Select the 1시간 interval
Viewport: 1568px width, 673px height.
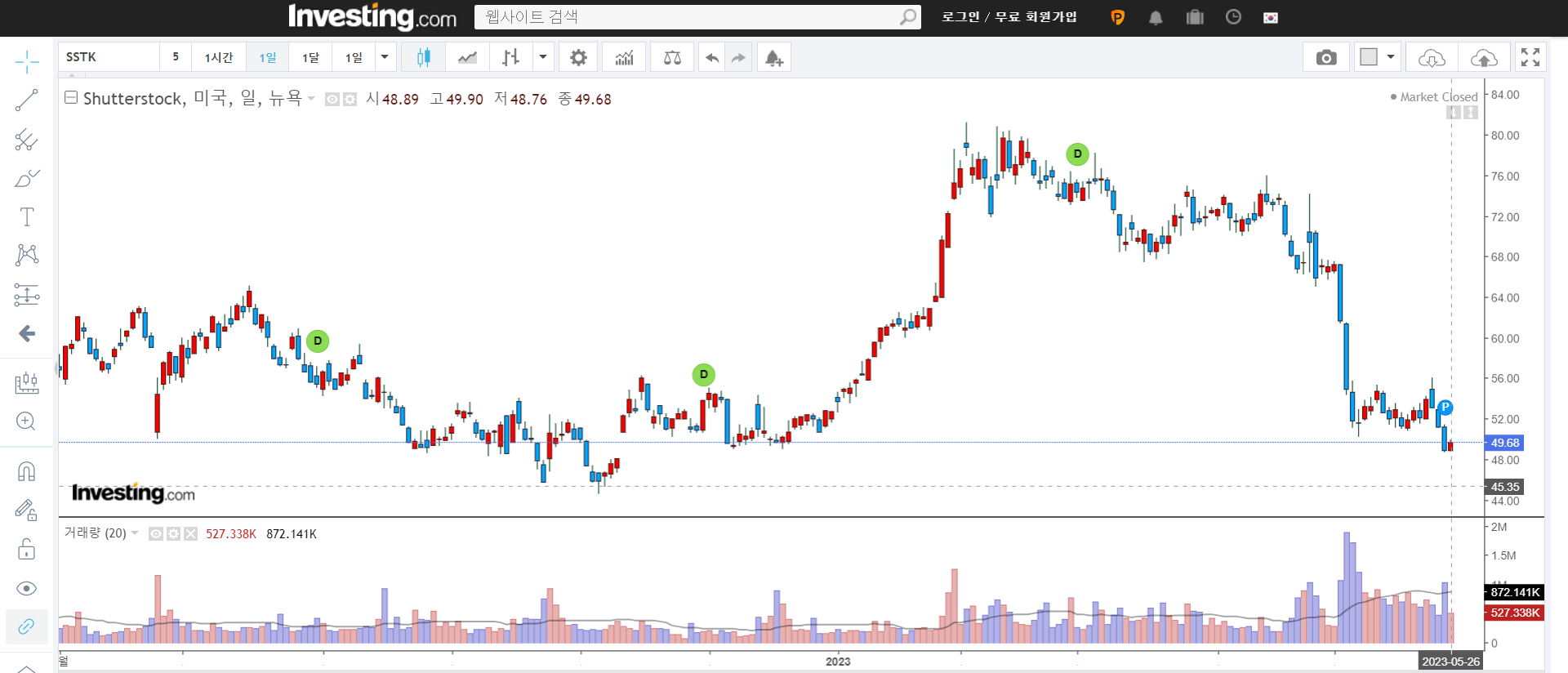click(x=219, y=57)
